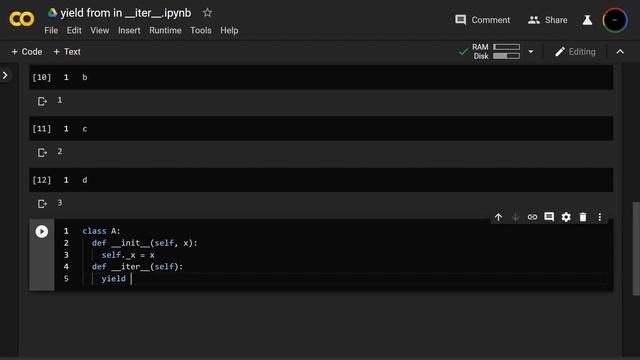Click output value 3 of cell 12
Image resolution: width=640 pixels, height=360 pixels.
(x=60, y=203)
